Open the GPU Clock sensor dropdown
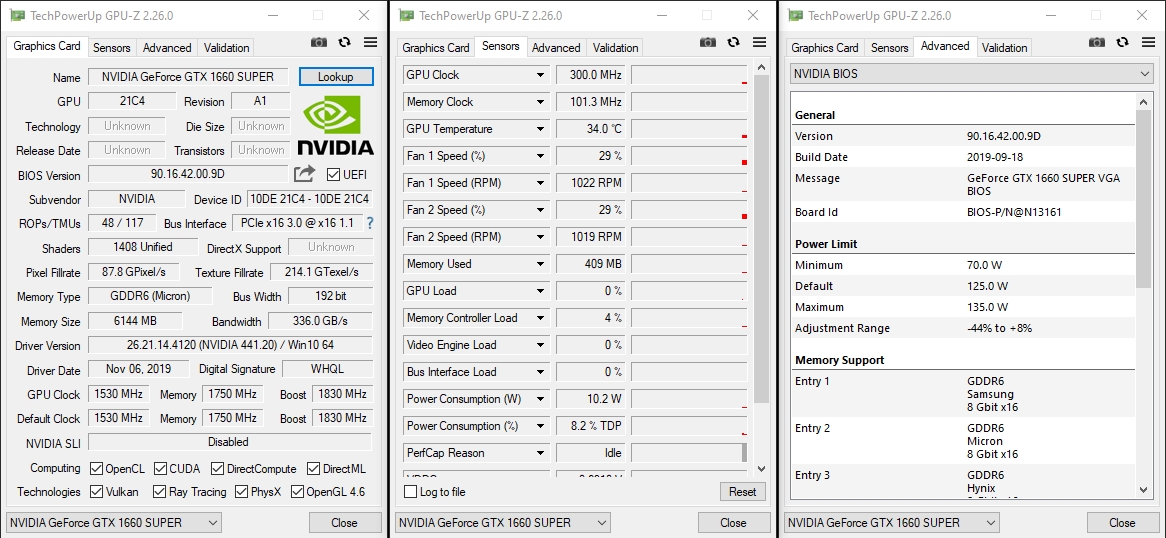 [540, 75]
